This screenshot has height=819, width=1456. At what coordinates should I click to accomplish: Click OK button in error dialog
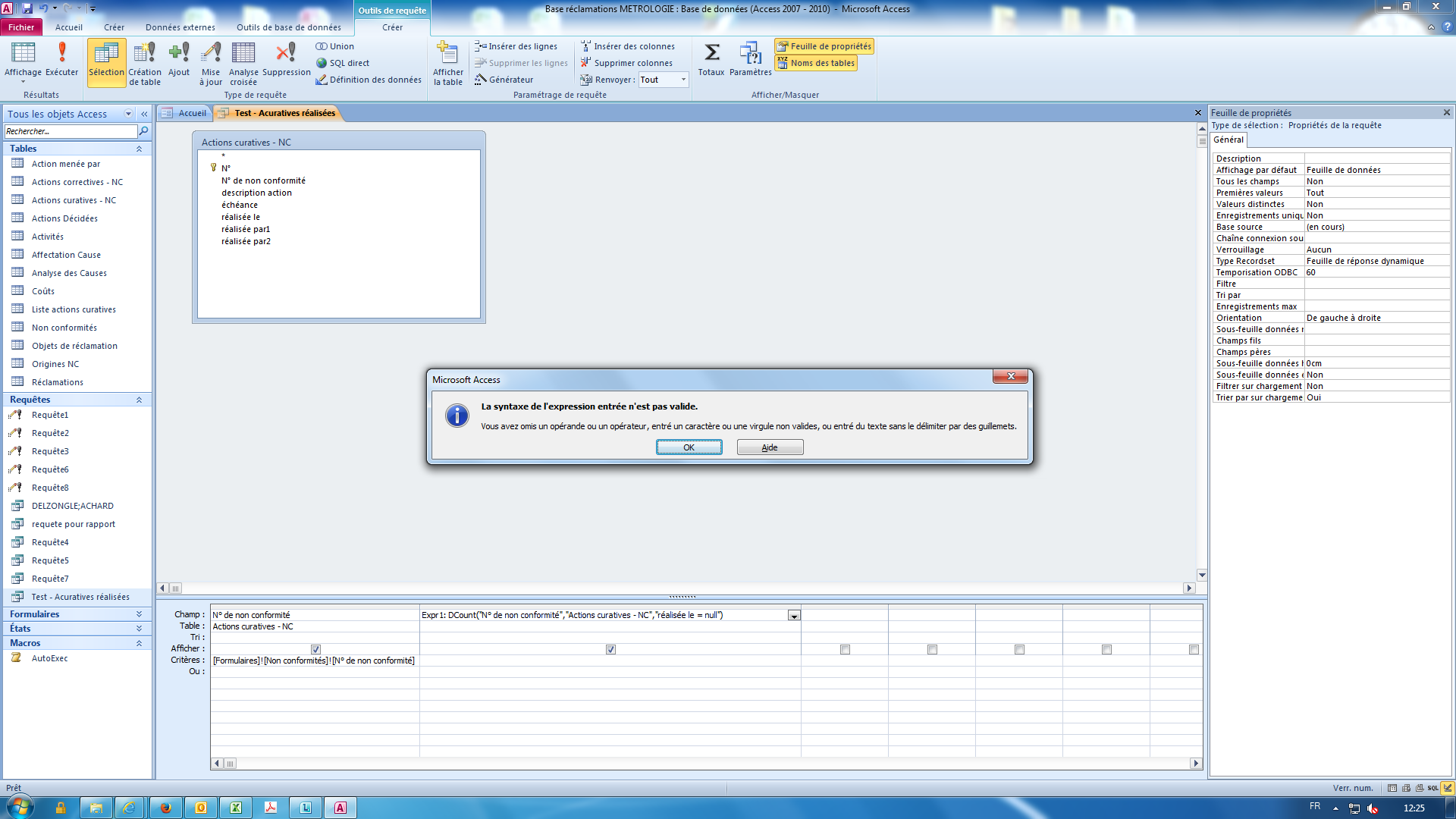point(688,446)
